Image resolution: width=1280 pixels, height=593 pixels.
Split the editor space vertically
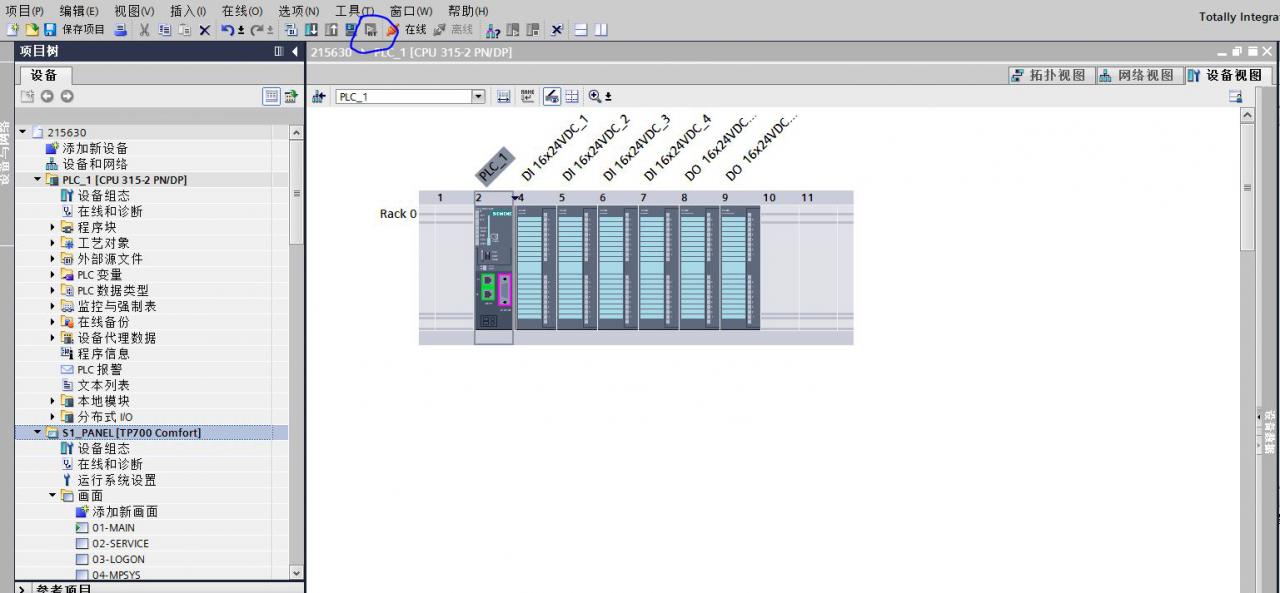tap(600, 30)
